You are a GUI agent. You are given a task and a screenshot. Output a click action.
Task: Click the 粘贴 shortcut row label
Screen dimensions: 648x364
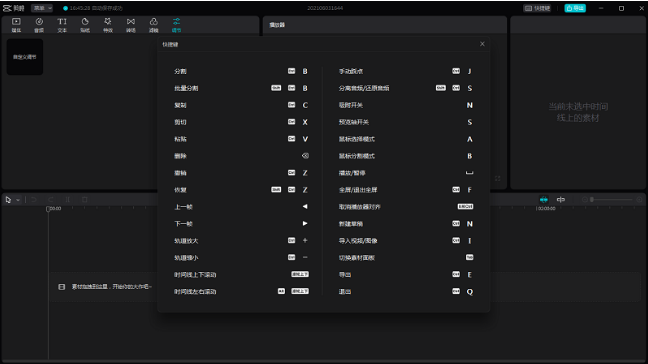click(180, 139)
